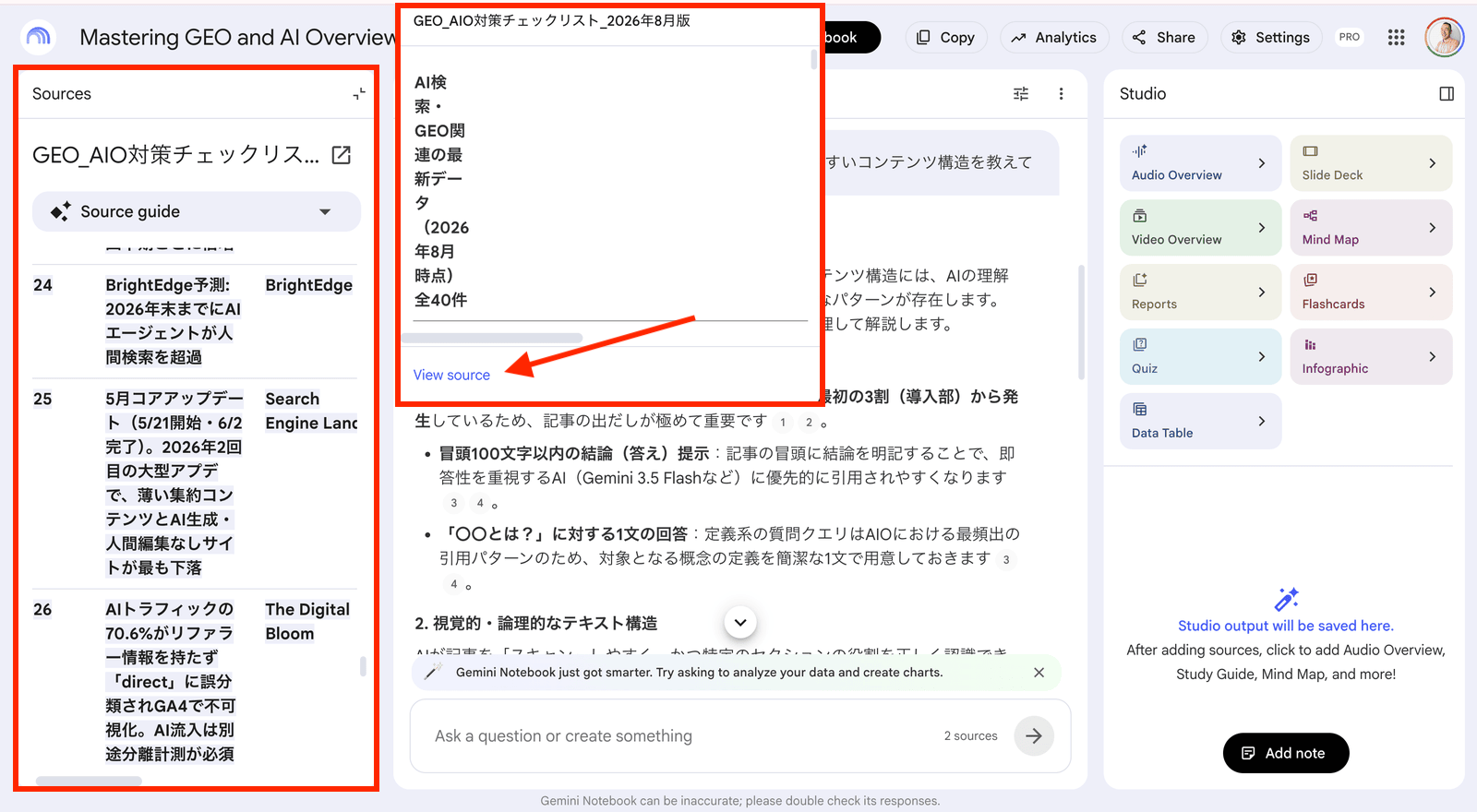Viewport: 1477px width, 812px height.
Task: Expand Quiz options chevron
Action: (x=1262, y=357)
